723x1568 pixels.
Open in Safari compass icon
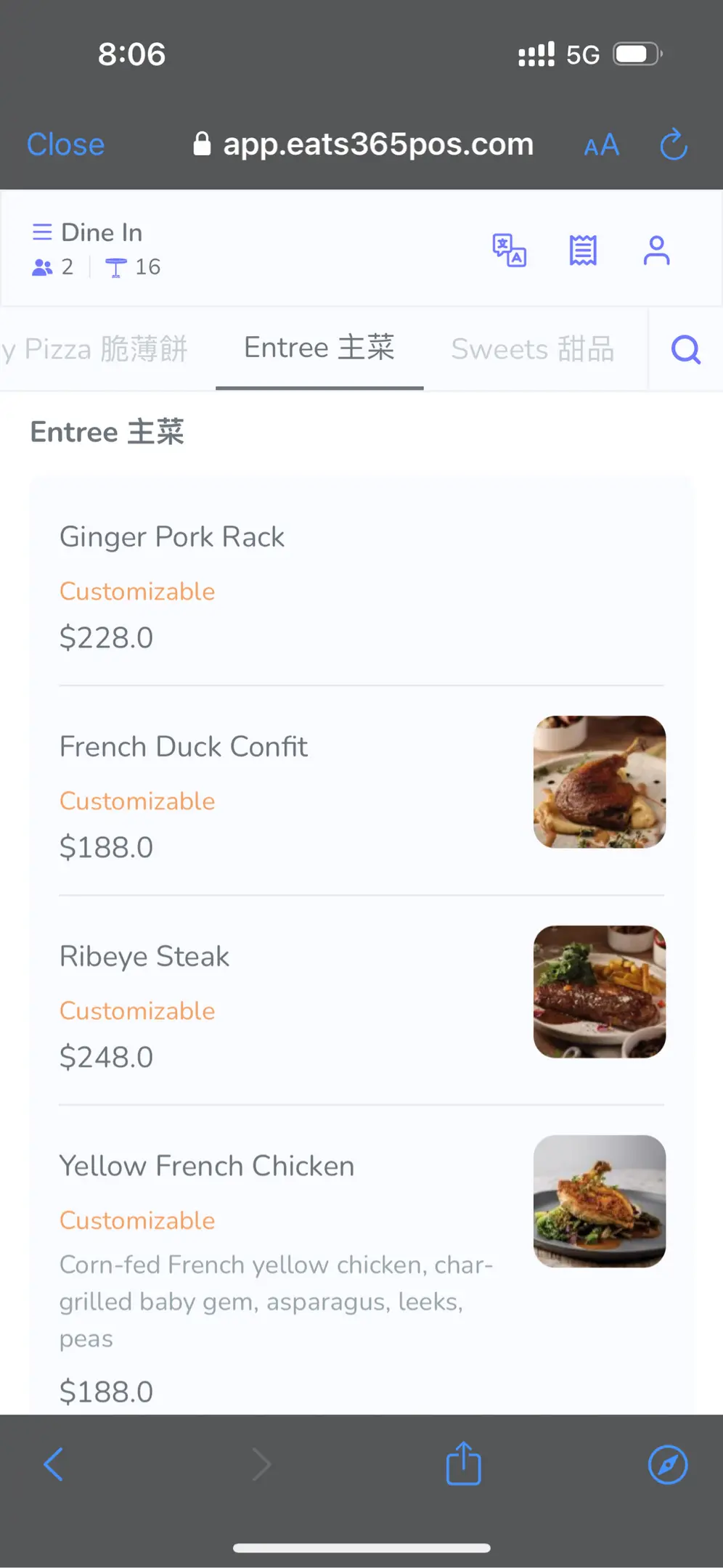[x=667, y=1463]
